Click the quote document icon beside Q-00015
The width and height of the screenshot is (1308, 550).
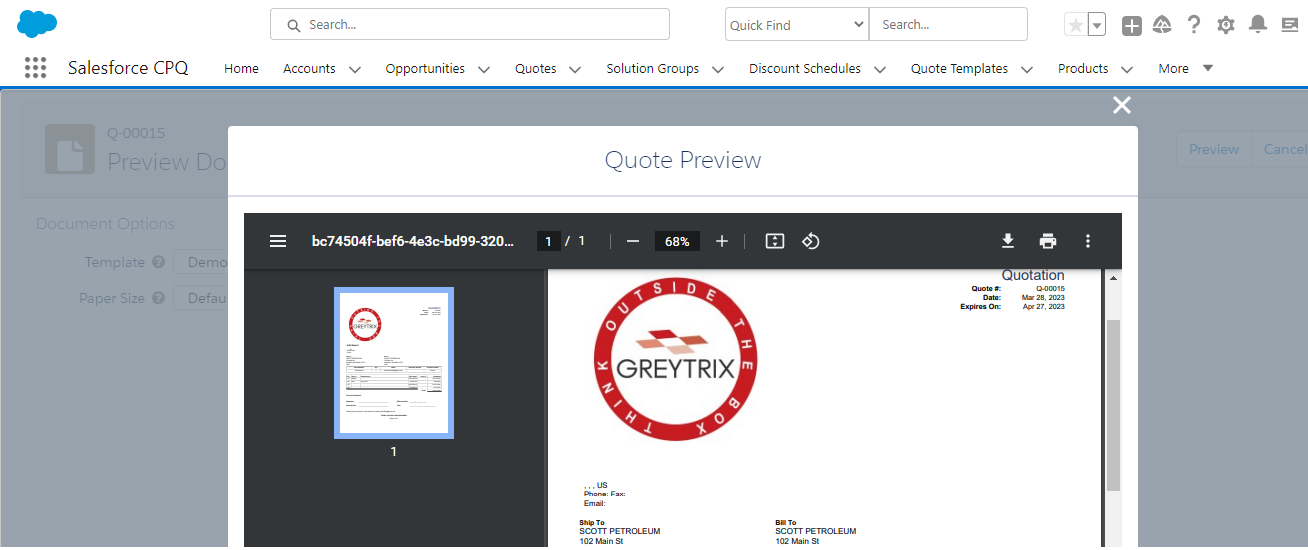coord(70,150)
